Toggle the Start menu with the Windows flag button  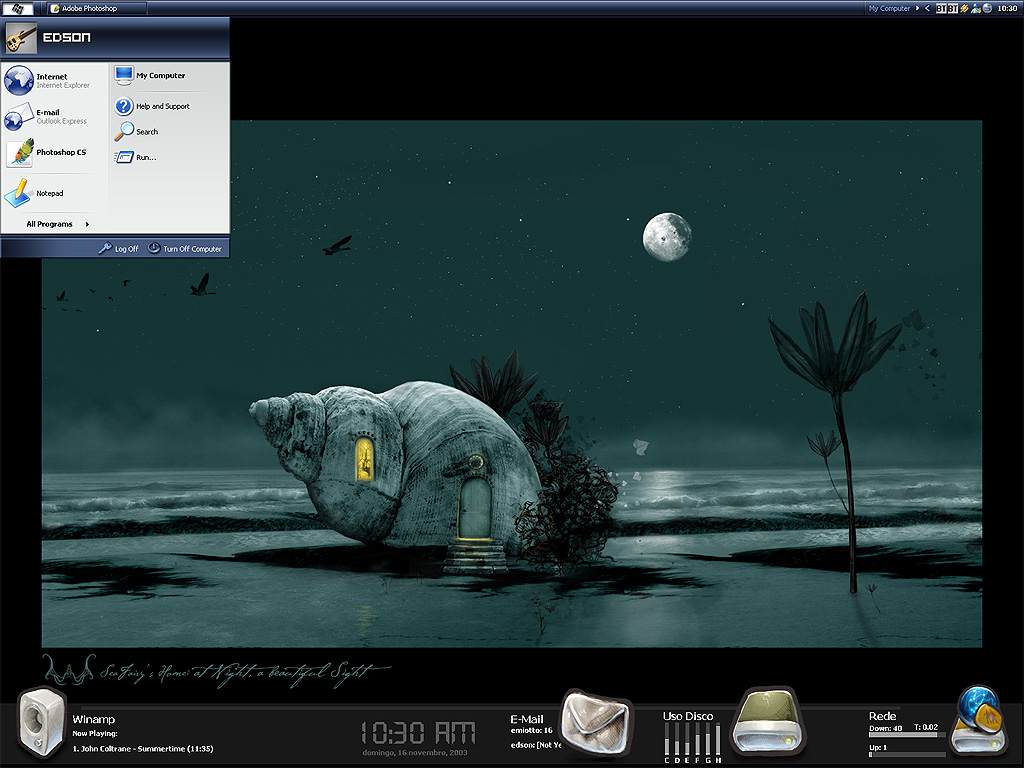(20, 8)
